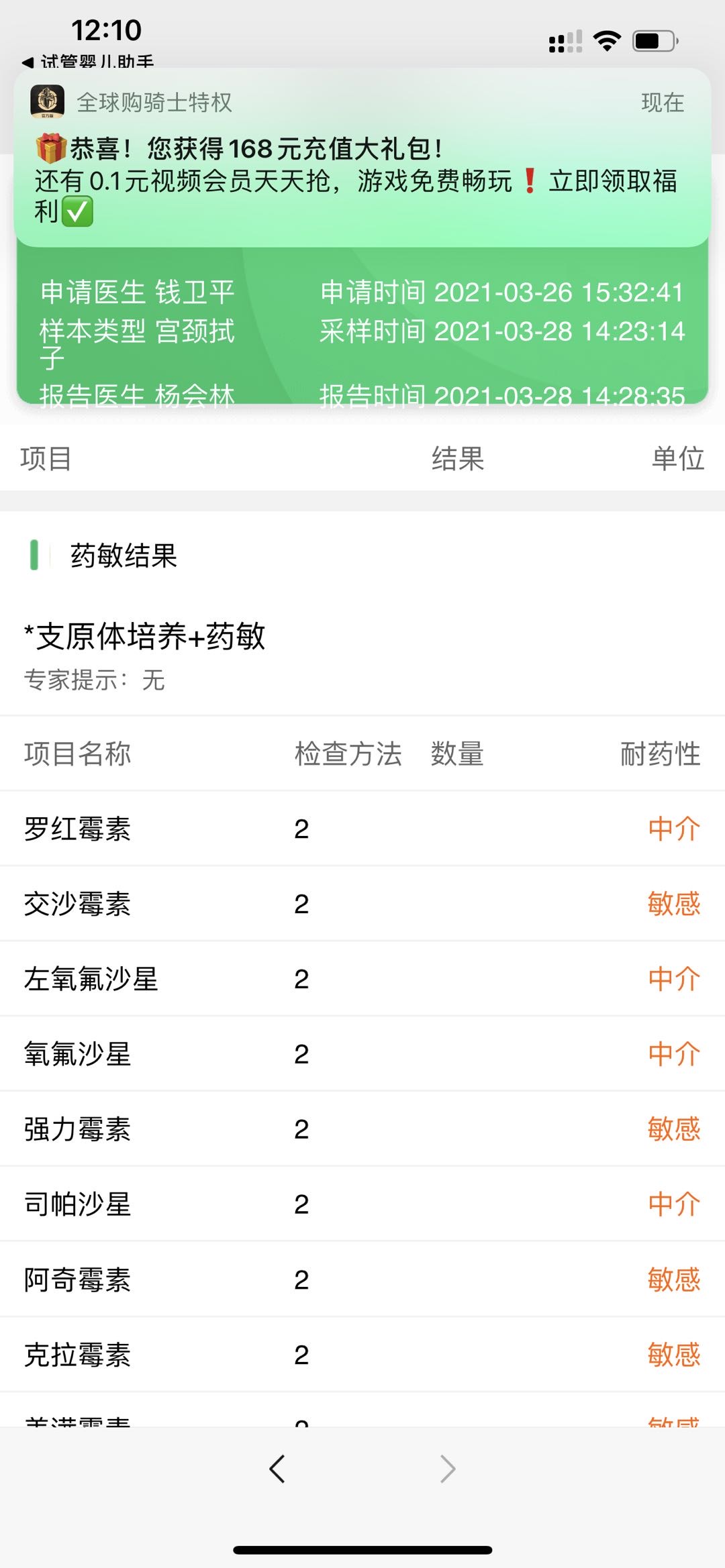
Task: Tap the Wi-Fi status icon
Action: (607, 41)
